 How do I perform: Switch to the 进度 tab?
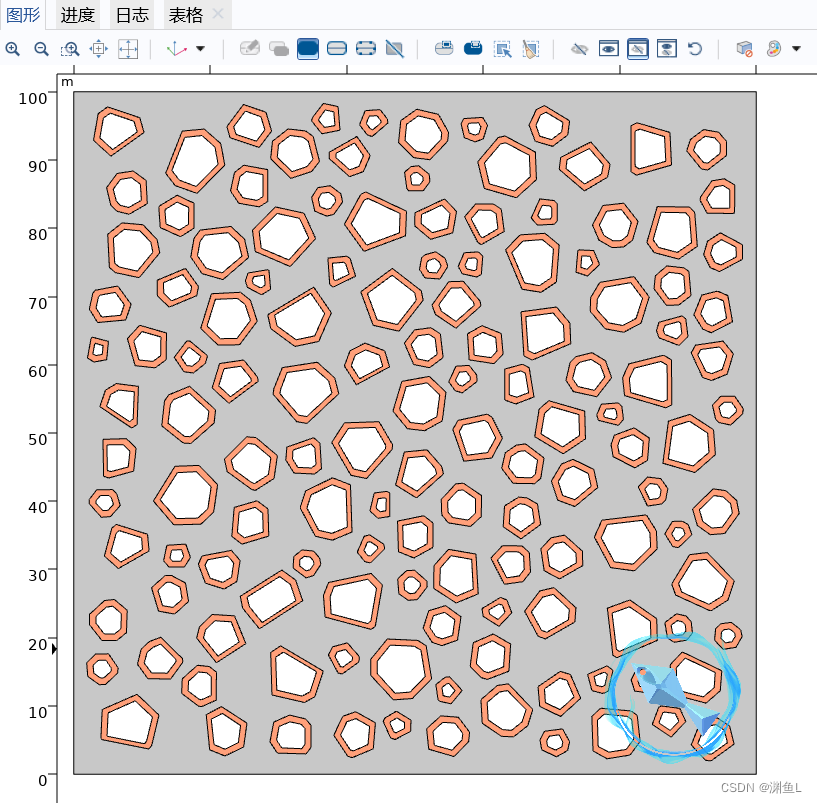pyautogui.click(x=80, y=15)
